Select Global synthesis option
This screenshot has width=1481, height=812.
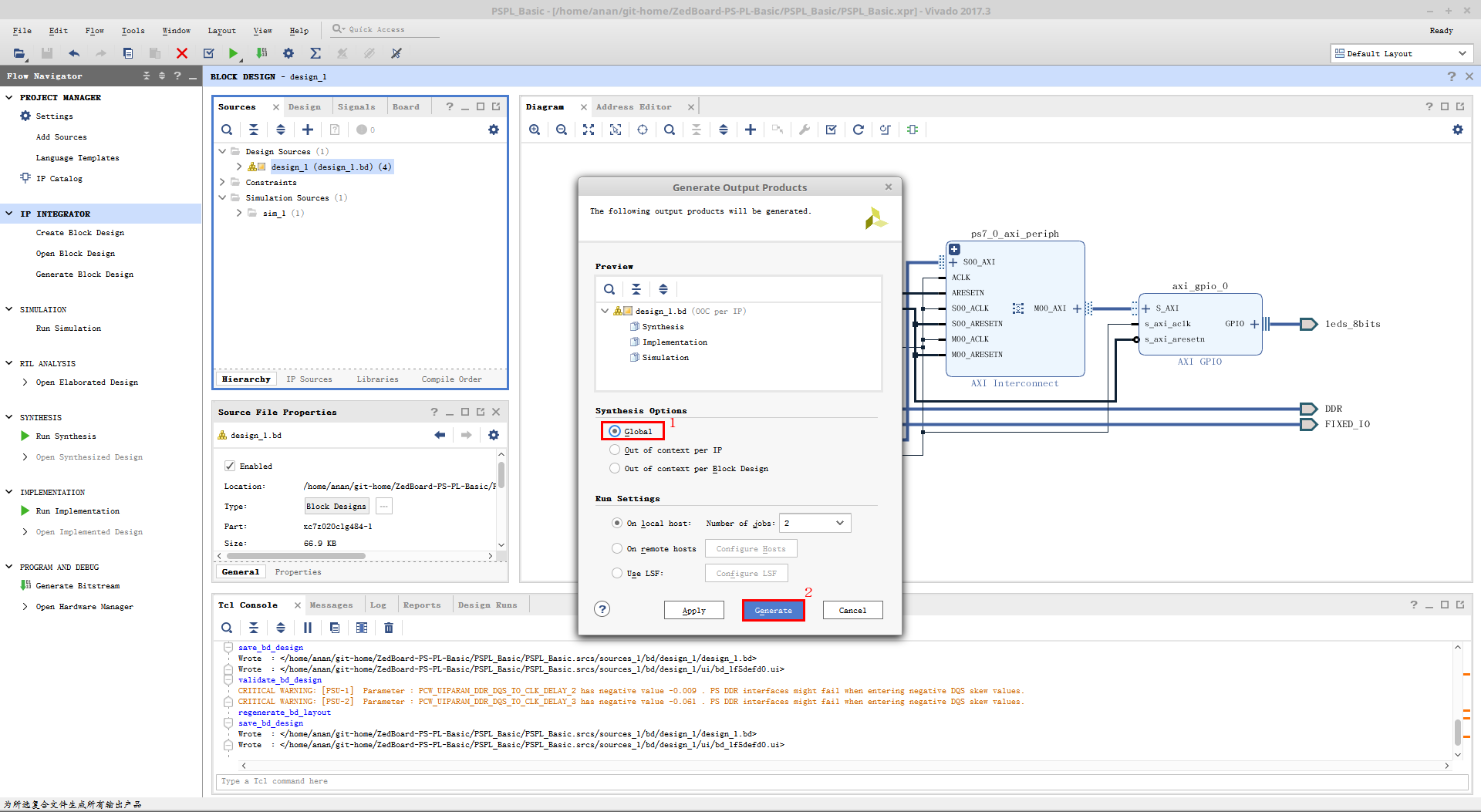click(x=615, y=431)
